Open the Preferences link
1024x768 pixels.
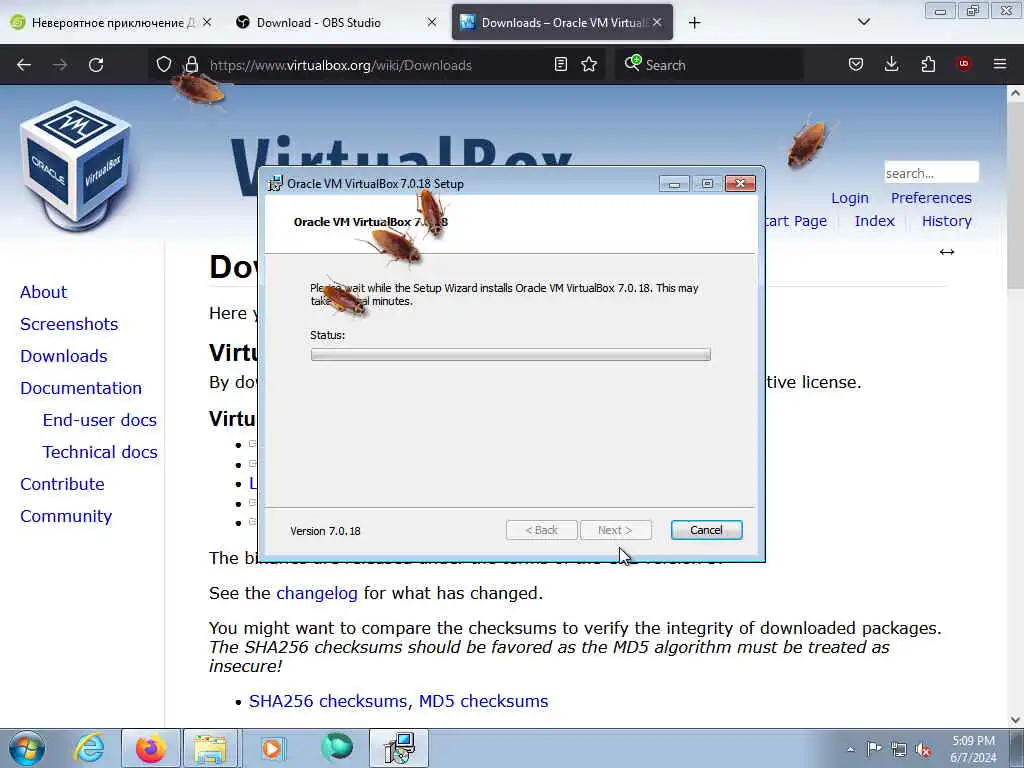pos(931,198)
